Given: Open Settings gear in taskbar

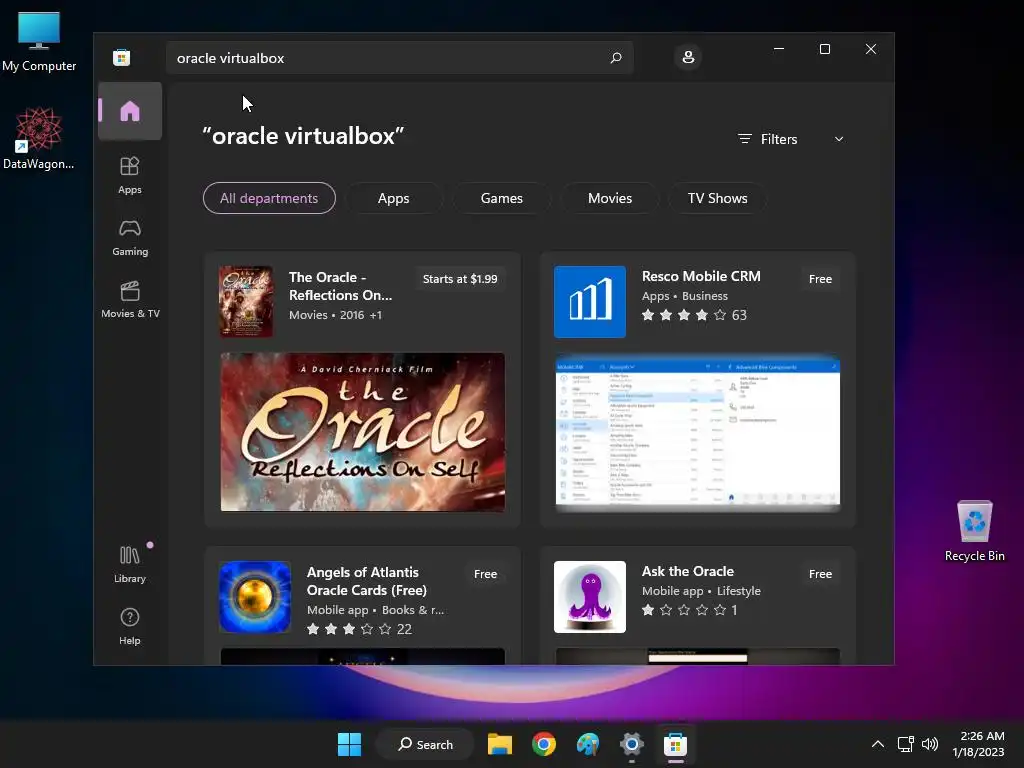Looking at the screenshot, I should [632, 744].
